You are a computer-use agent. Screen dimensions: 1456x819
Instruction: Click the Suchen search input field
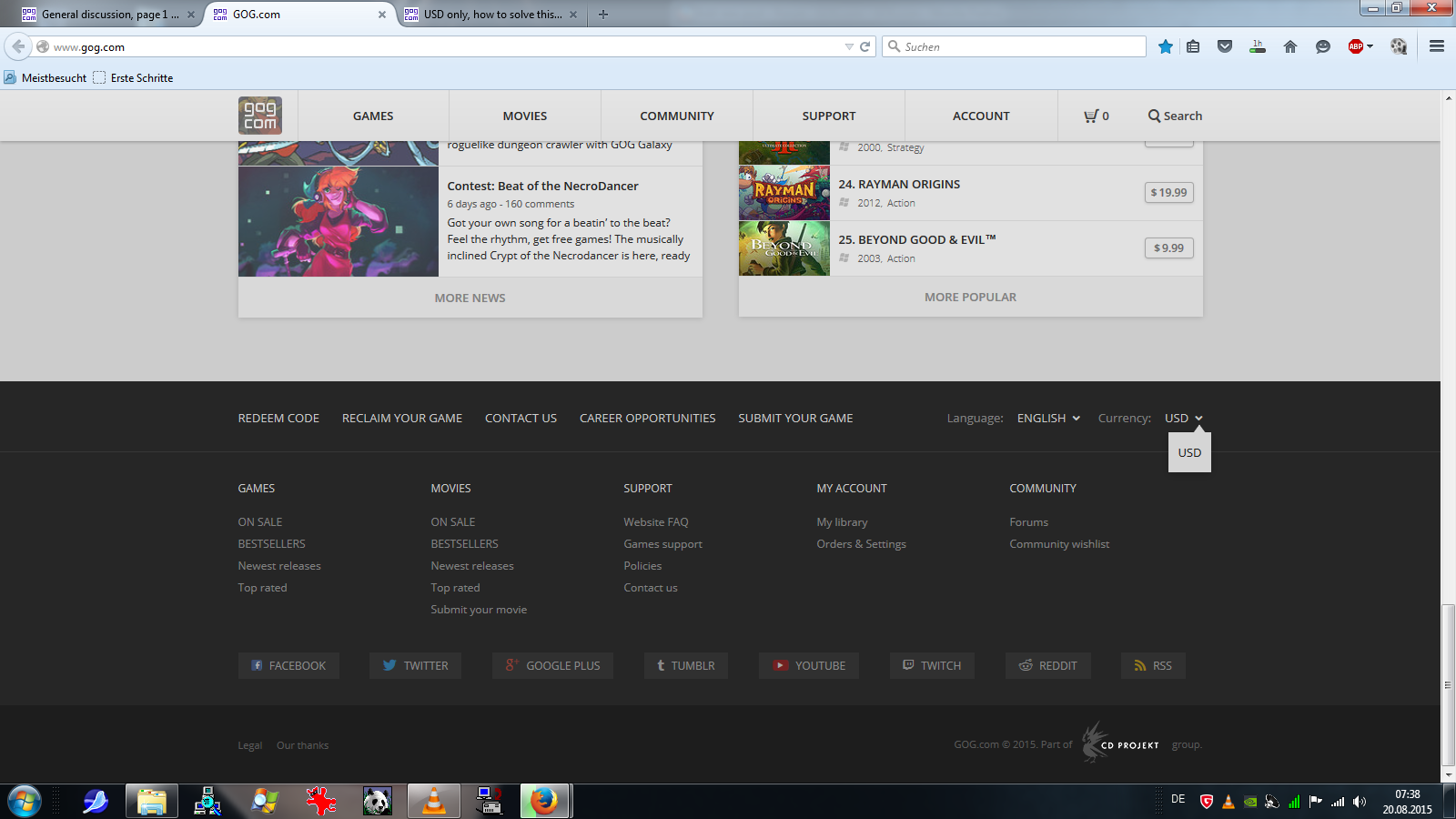[1014, 46]
